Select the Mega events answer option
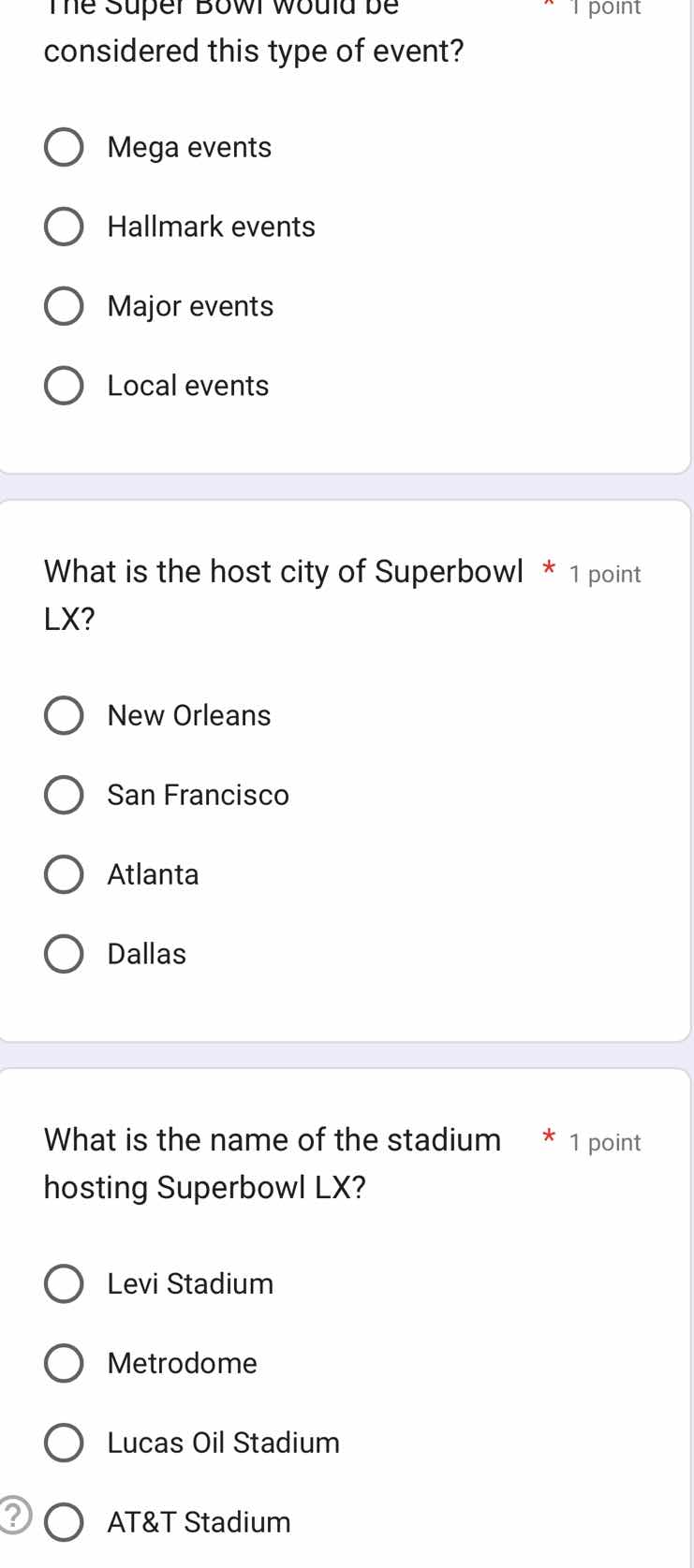 pos(63,146)
